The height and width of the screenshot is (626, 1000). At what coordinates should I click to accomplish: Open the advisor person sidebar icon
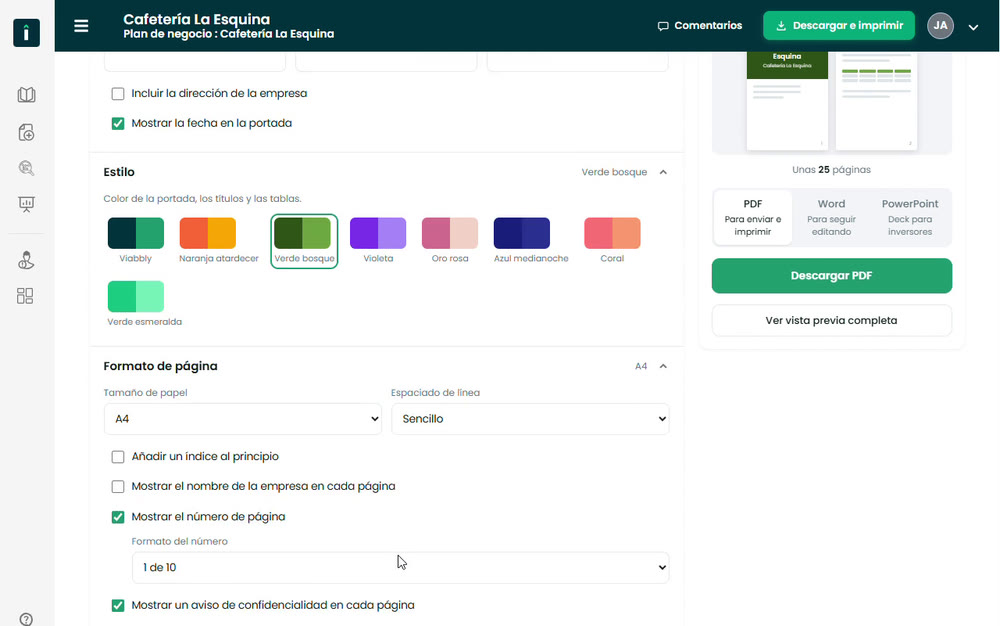pyautogui.click(x=26, y=260)
